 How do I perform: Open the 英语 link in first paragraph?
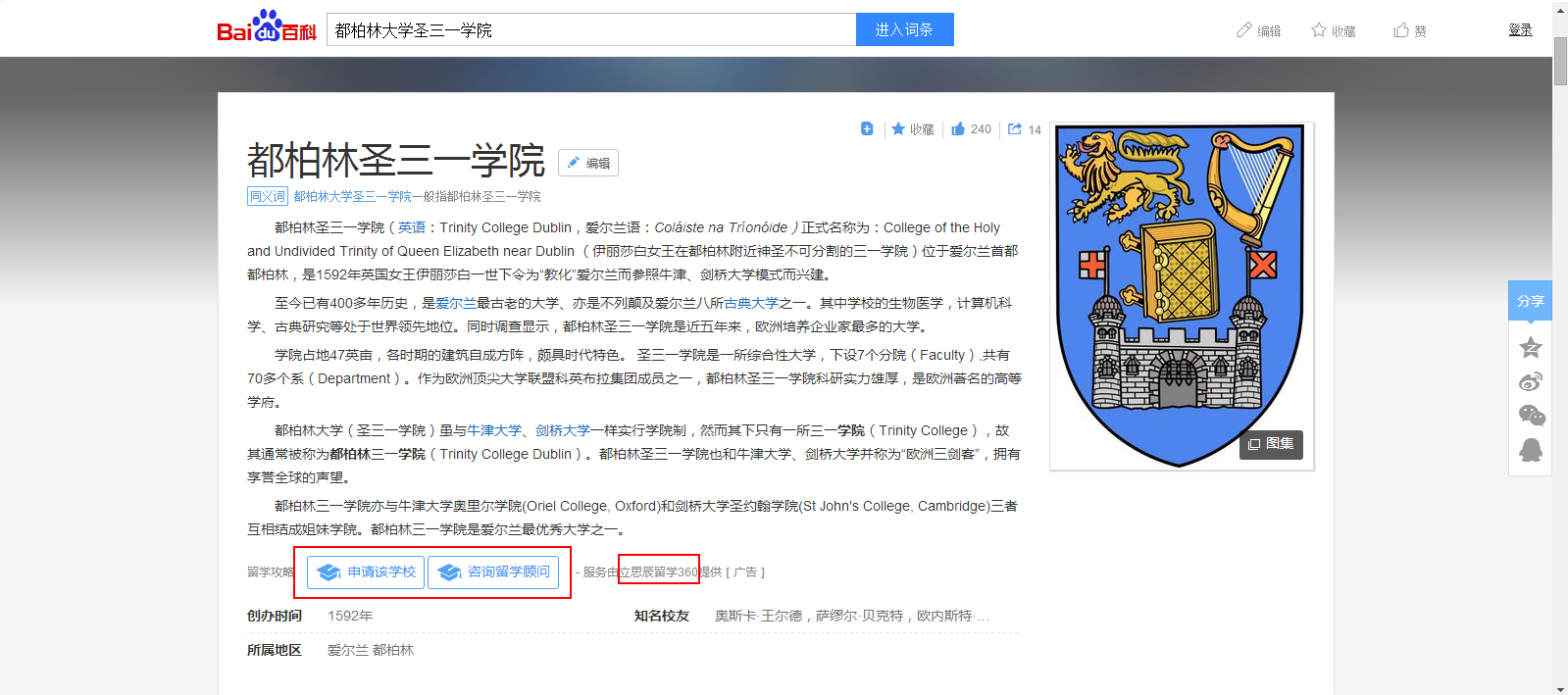tap(412, 227)
